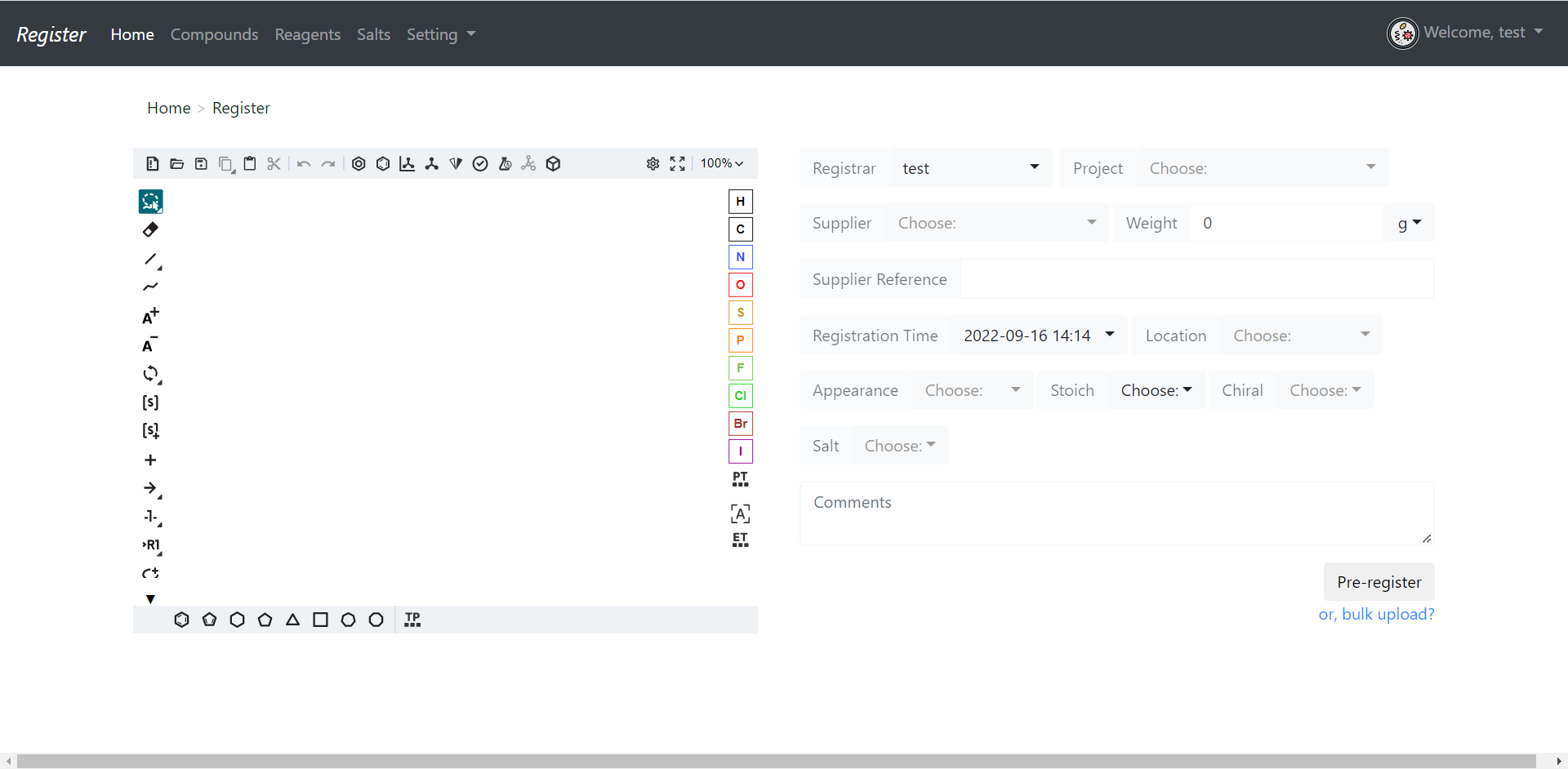Select the Bromine atom button
1568x769 pixels.
[x=740, y=424]
